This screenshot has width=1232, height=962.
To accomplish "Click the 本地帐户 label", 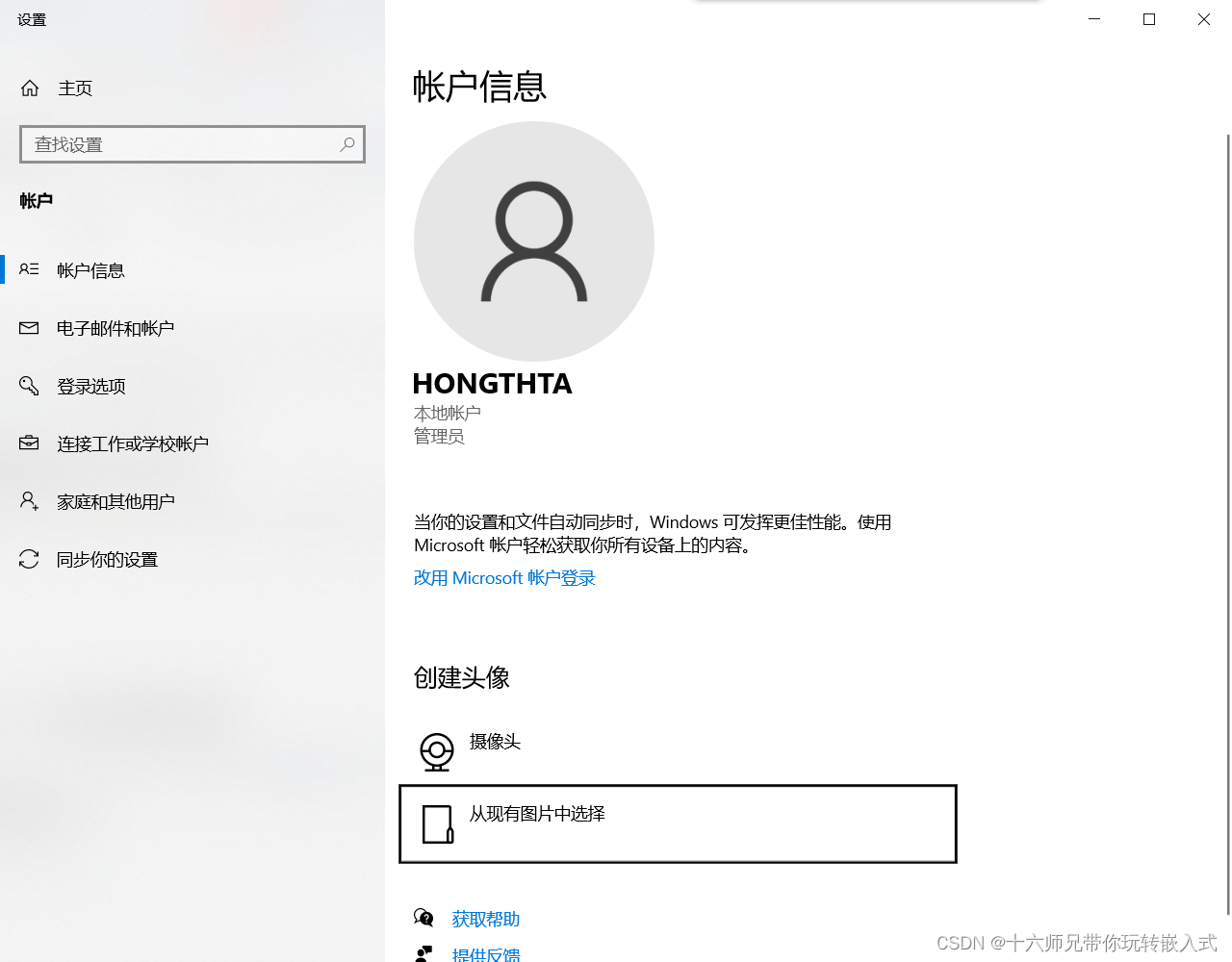I will coord(448,414).
